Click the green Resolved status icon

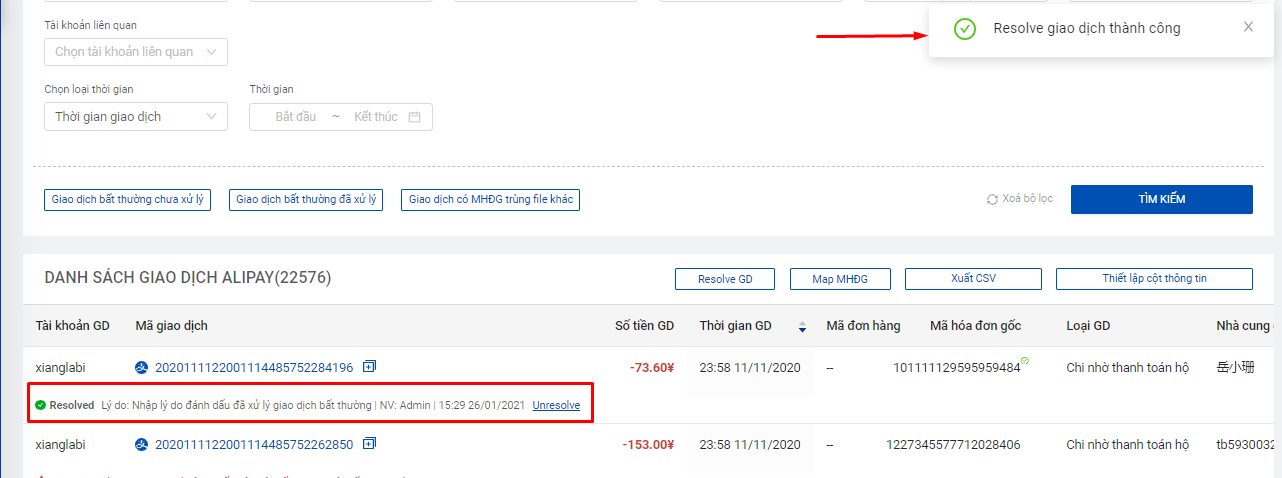pos(41,405)
